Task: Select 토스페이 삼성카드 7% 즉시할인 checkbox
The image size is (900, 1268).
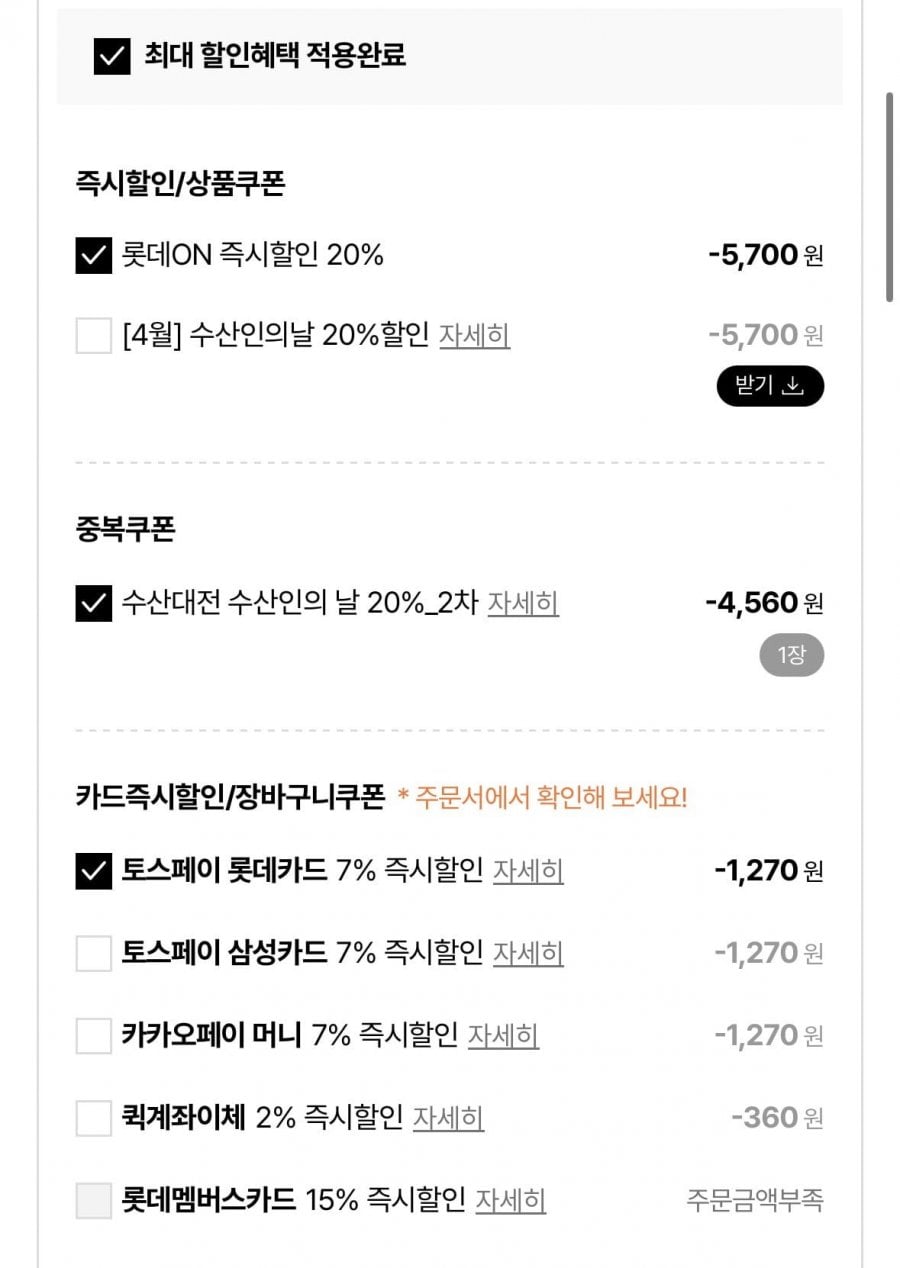Action: (94, 953)
